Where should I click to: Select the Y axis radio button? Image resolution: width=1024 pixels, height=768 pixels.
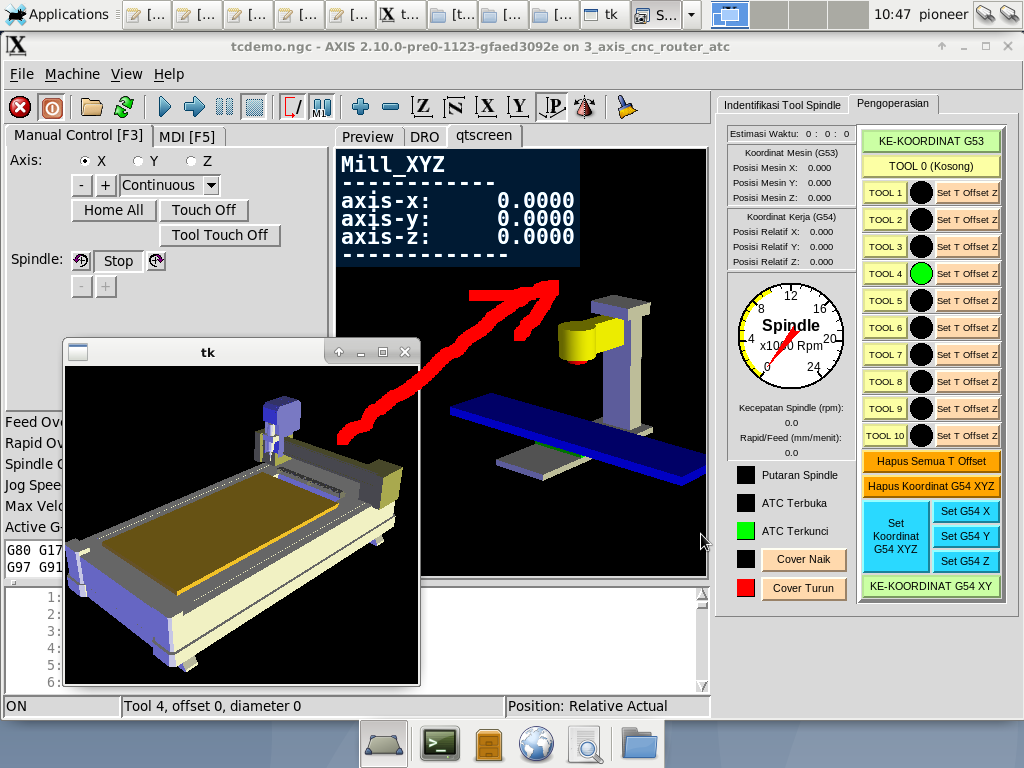(138, 161)
